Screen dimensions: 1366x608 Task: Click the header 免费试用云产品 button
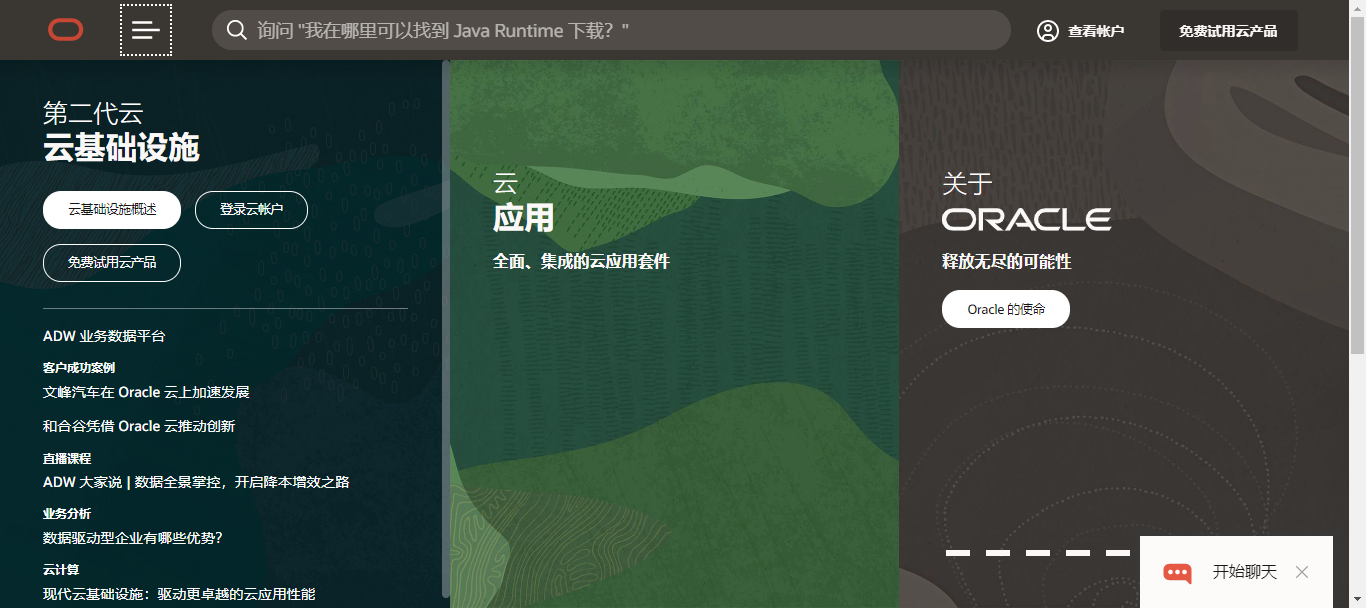click(x=1228, y=31)
